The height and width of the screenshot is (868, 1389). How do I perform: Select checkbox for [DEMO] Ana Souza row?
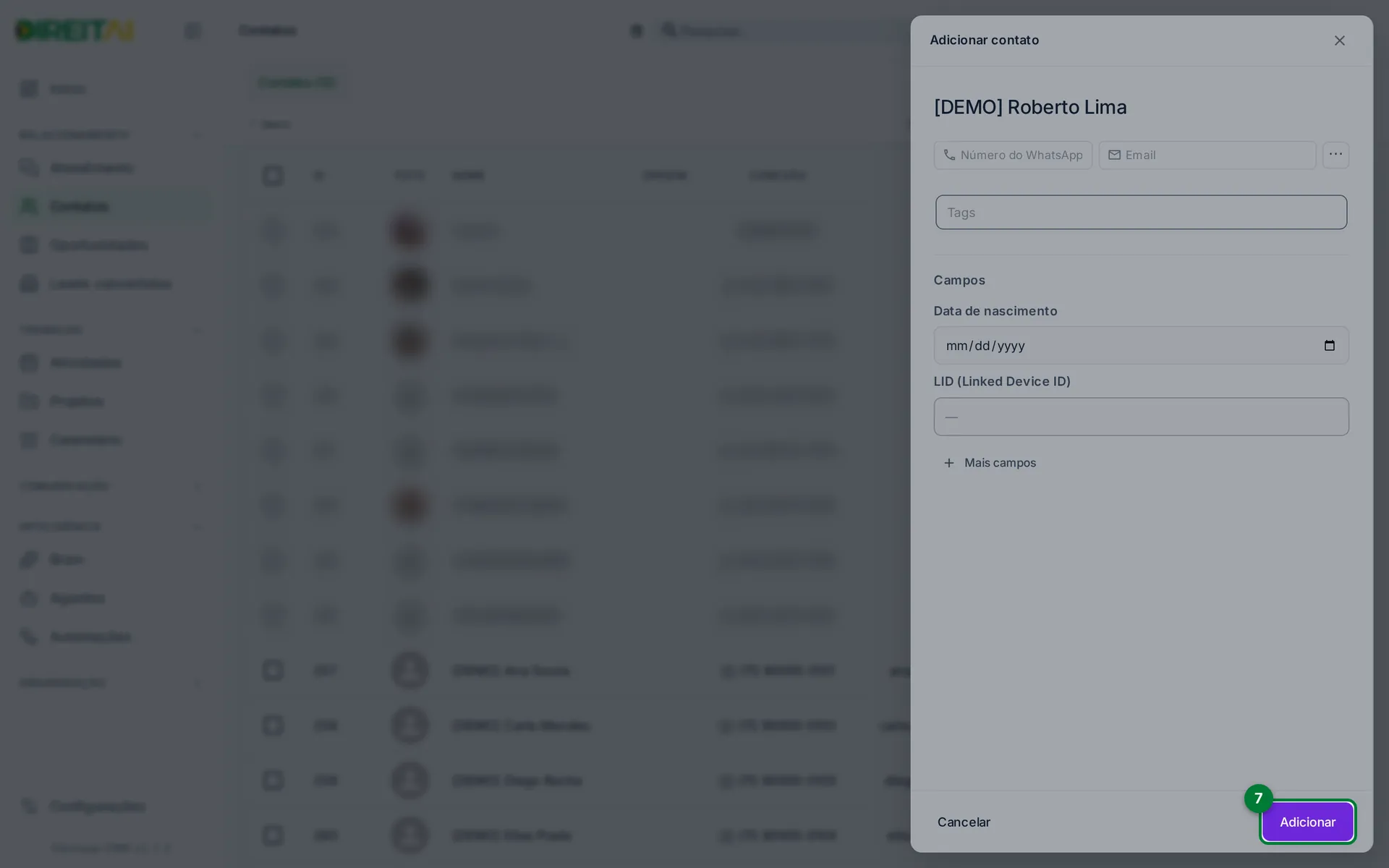pyautogui.click(x=273, y=671)
